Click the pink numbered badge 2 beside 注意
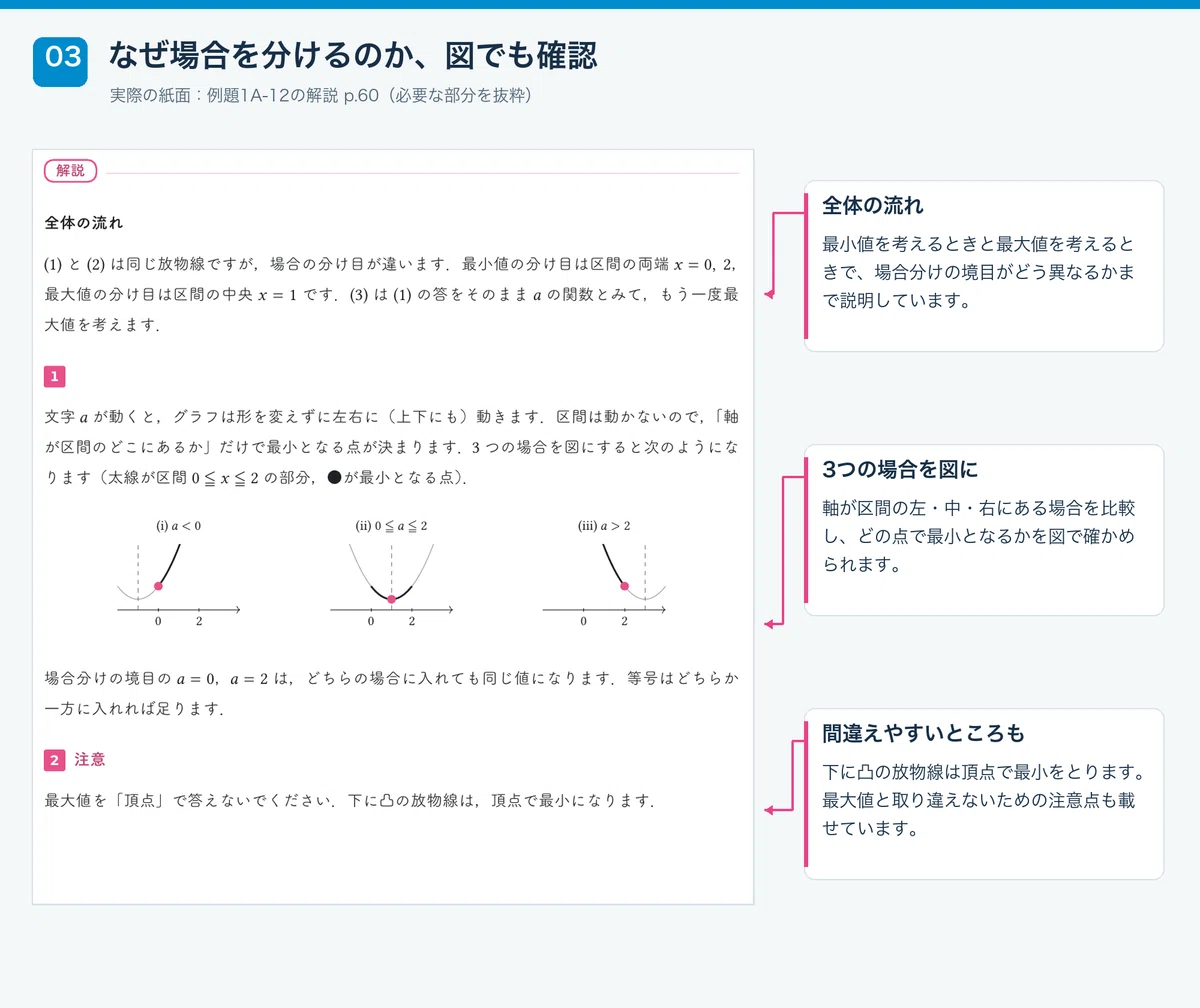The image size is (1200, 1008). click(55, 760)
